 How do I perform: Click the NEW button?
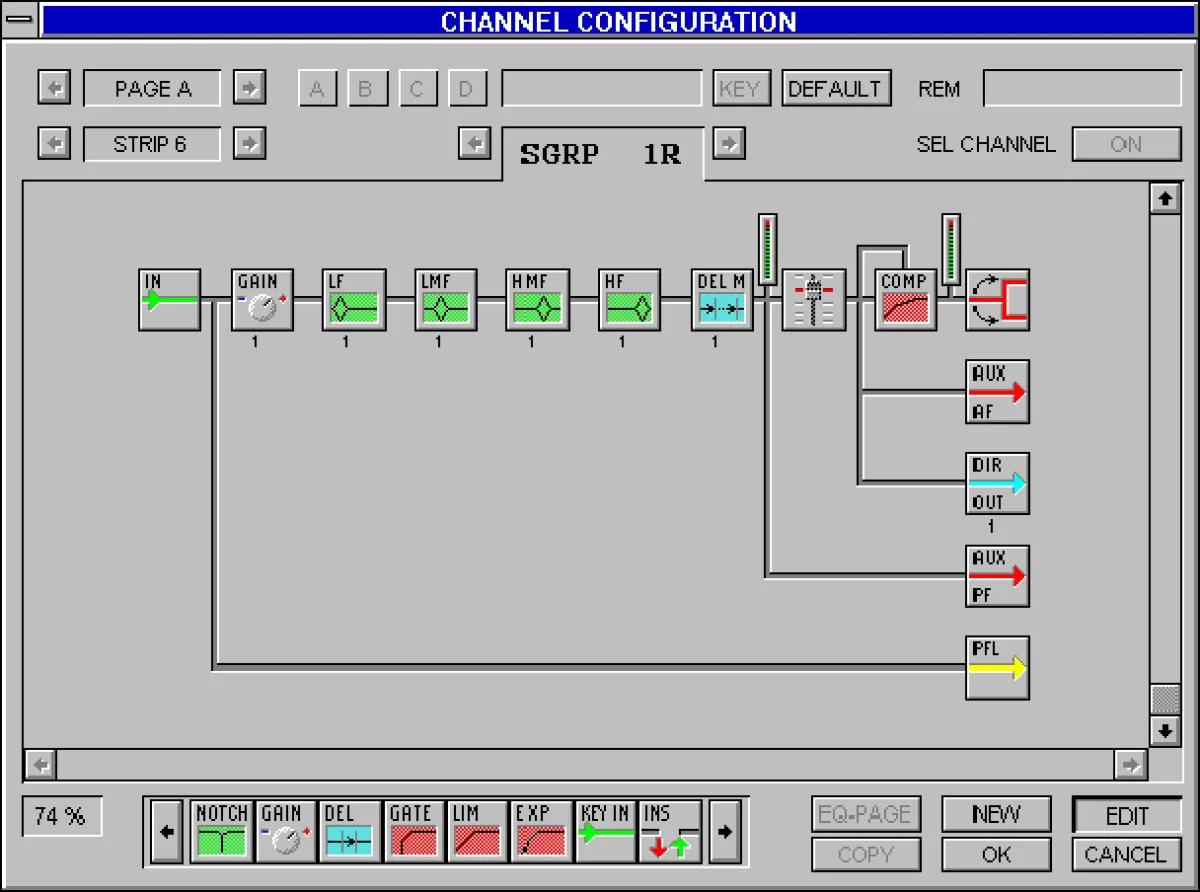tap(996, 815)
